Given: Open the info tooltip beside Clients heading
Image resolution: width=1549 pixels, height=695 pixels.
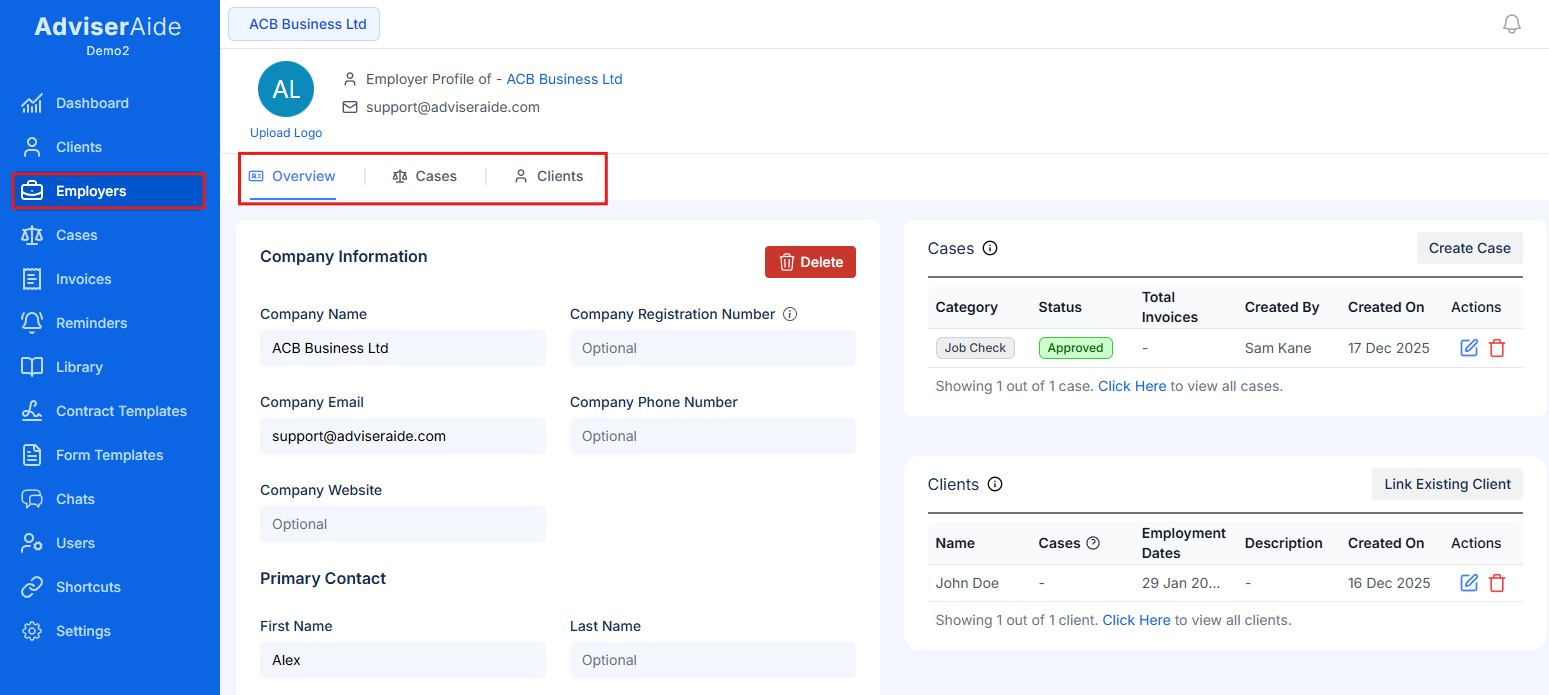Looking at the screenshot, I should point(995,484).
